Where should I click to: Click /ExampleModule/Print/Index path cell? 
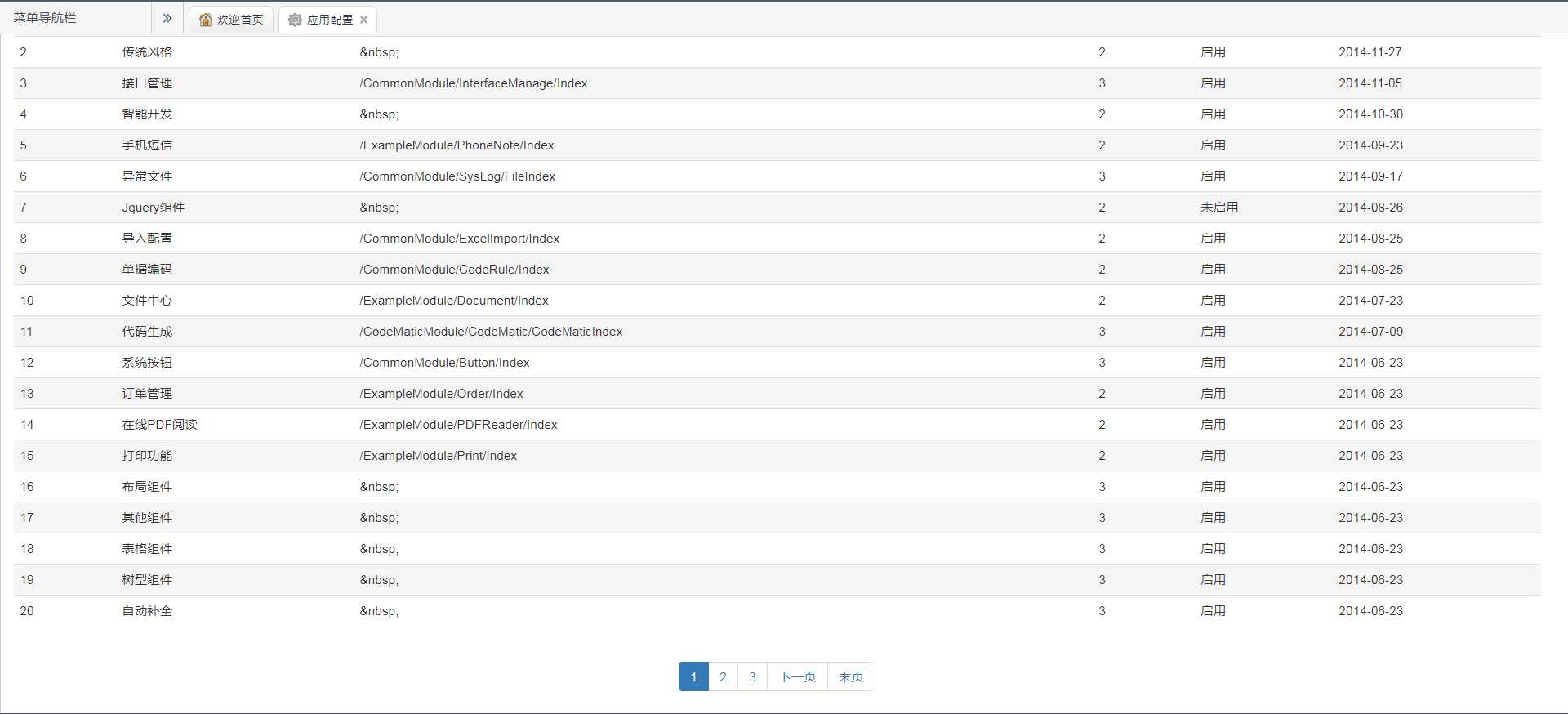439,456
